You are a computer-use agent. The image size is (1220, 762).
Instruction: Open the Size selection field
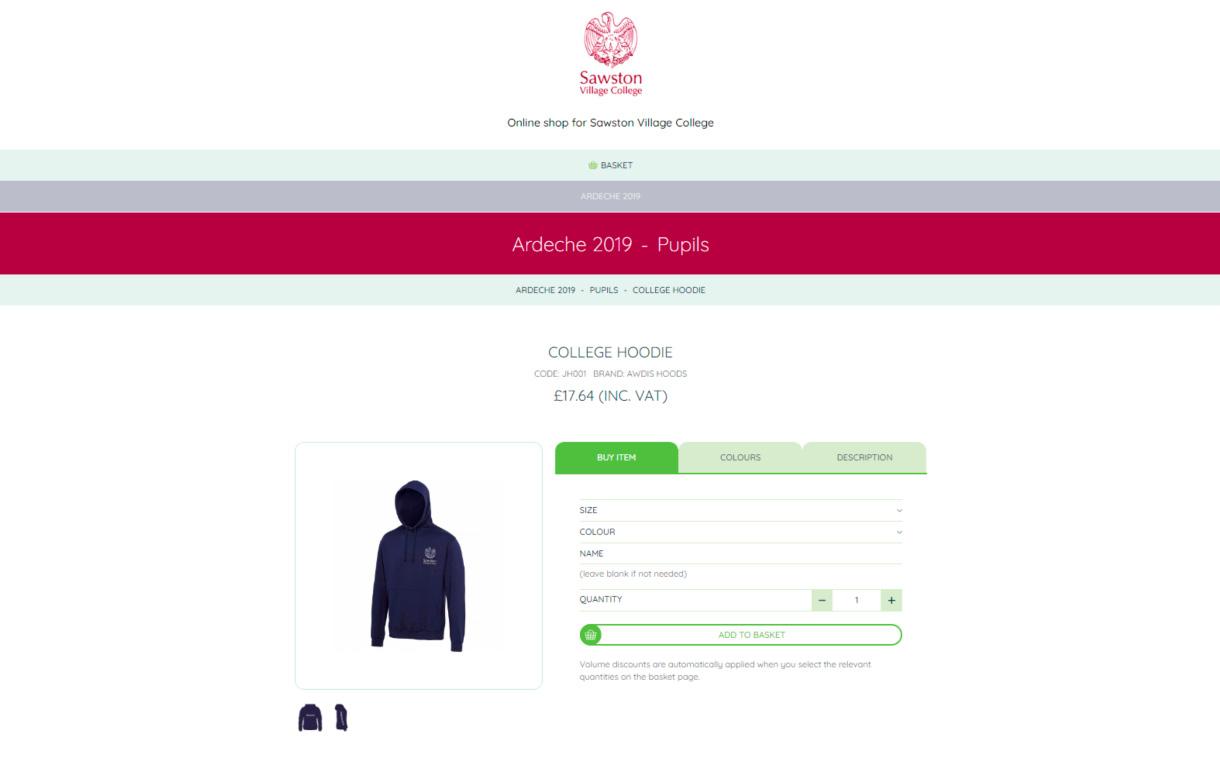coord(740,510)
